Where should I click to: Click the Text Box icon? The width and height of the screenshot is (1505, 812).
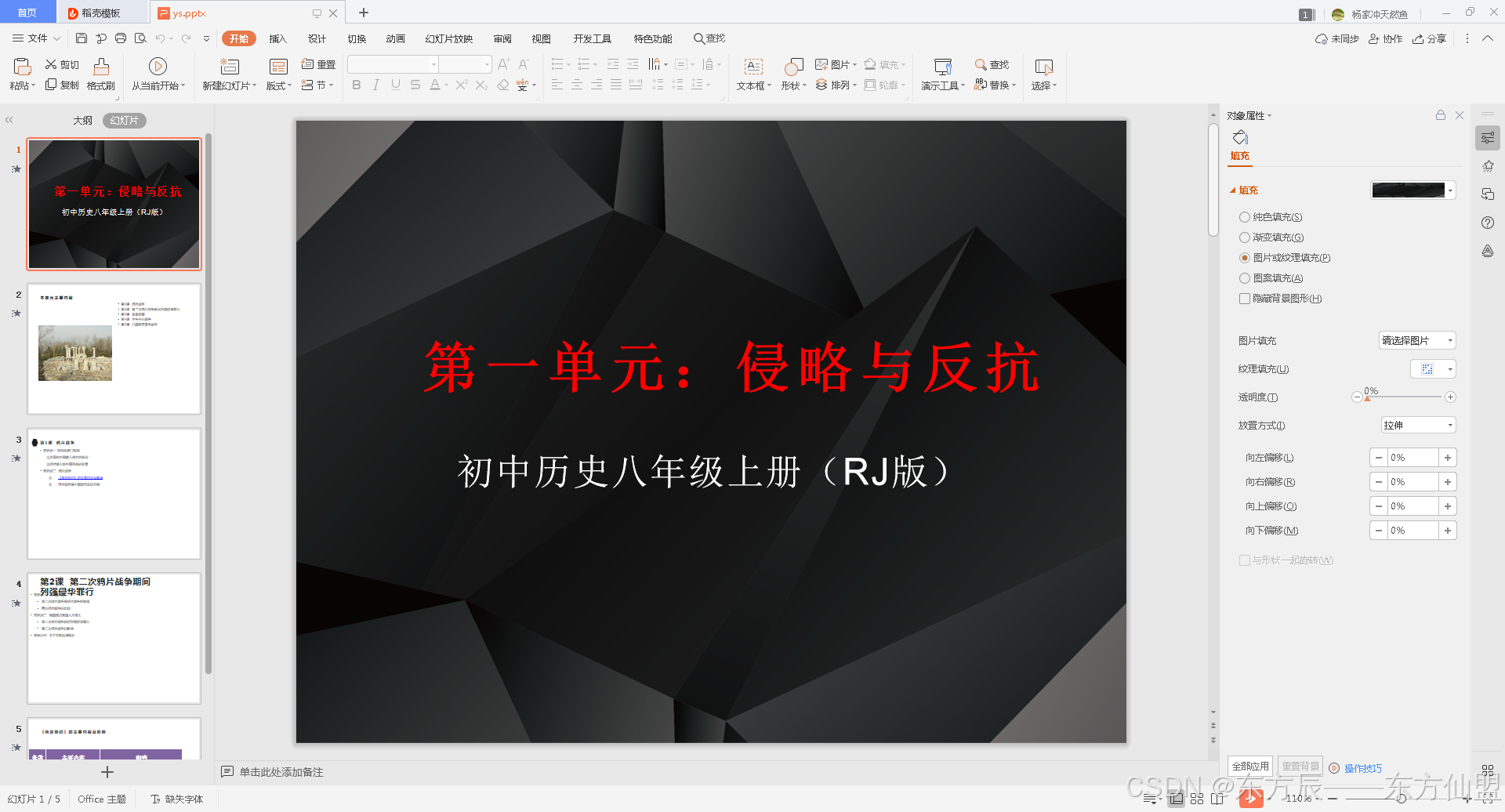click(x=753, y=67)
